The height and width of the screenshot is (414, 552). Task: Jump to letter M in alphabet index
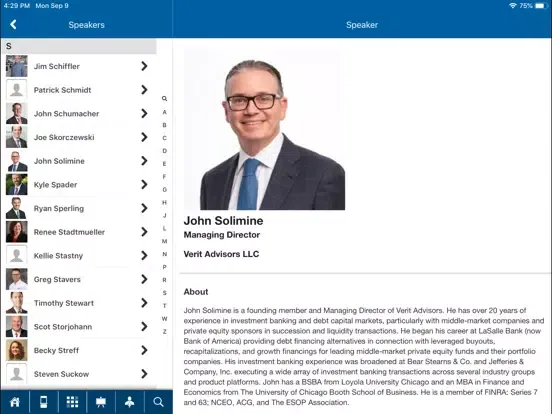tap(164, 241)
